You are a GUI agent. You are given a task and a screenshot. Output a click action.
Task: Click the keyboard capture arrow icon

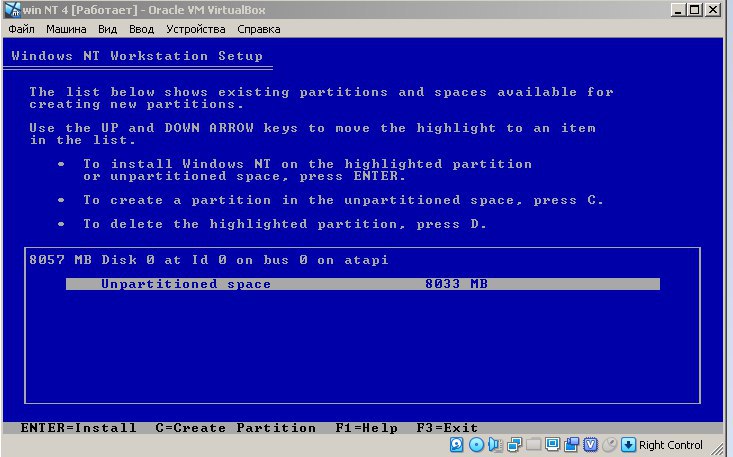[x=628, y=445]
